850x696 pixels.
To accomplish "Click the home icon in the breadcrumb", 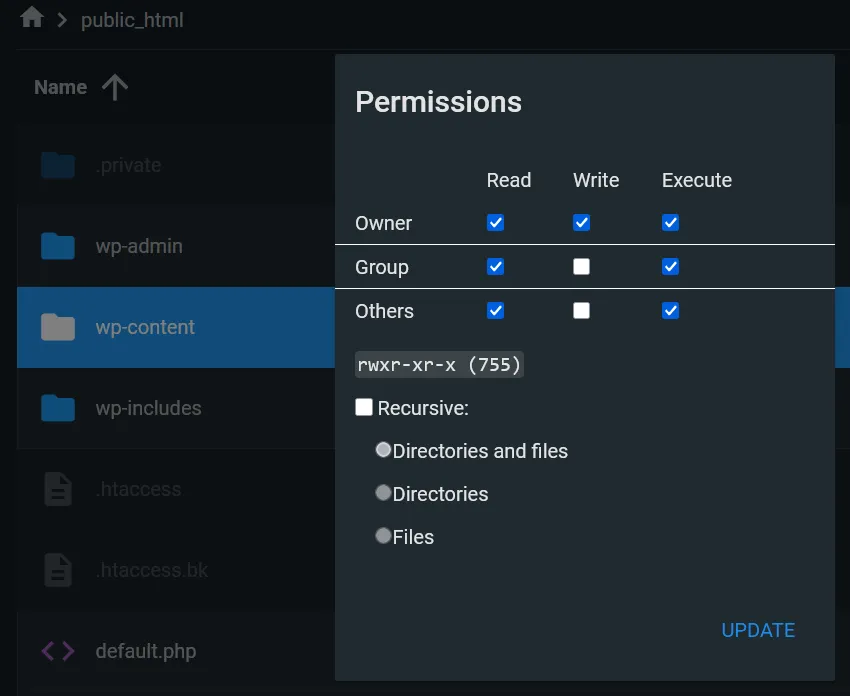I will (x=28, y=18).
